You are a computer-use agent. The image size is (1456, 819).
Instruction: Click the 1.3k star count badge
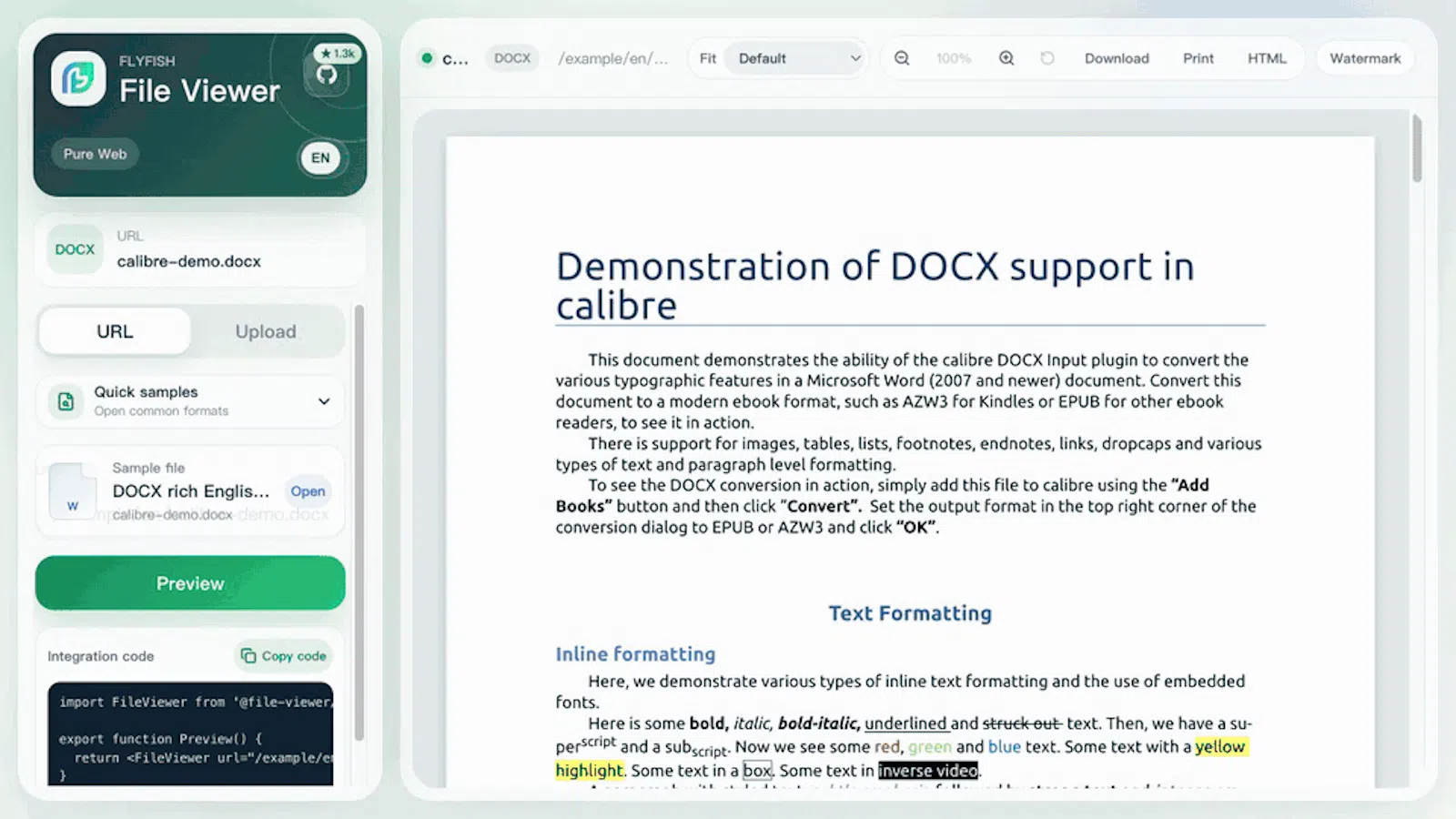pos(338,54)
